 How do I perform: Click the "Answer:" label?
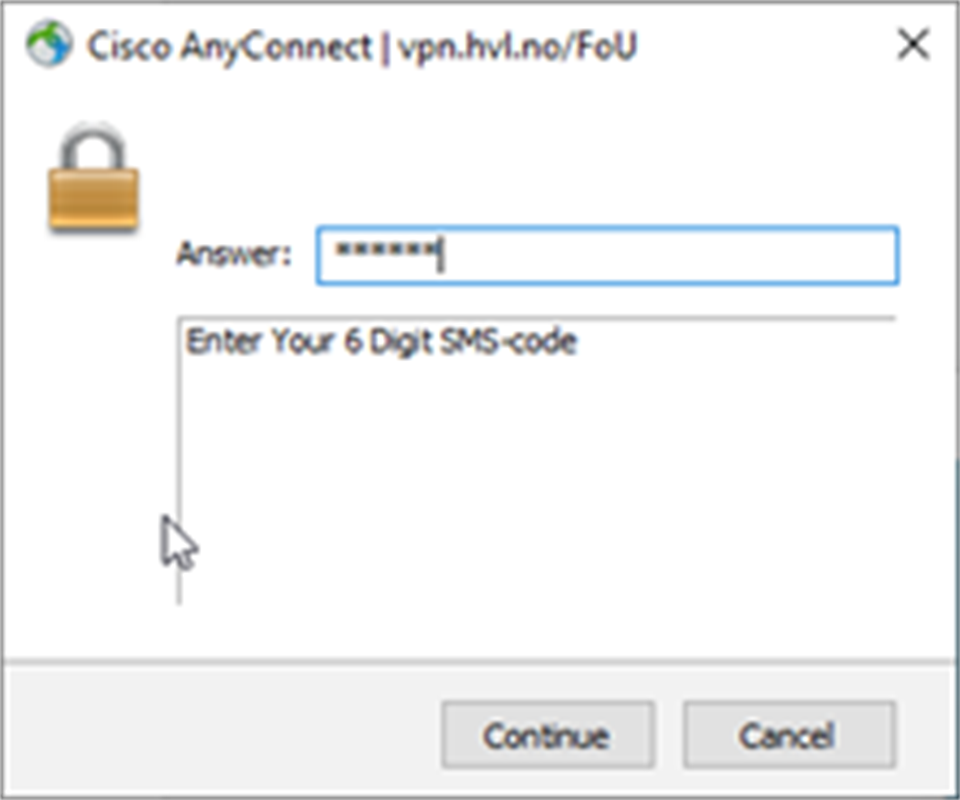pos(233,255)
